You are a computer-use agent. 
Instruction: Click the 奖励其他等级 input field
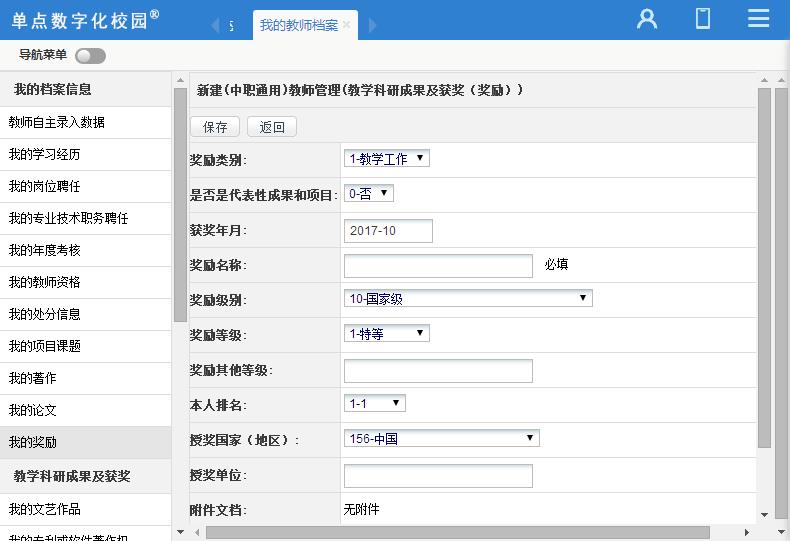[438, 371]
